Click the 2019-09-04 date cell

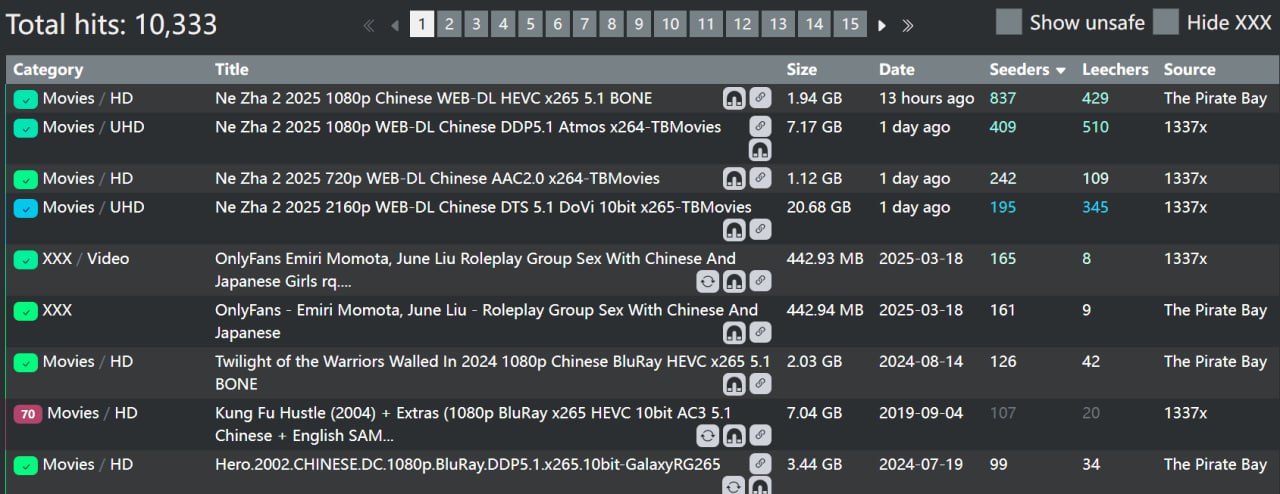(x=921, y=413)
